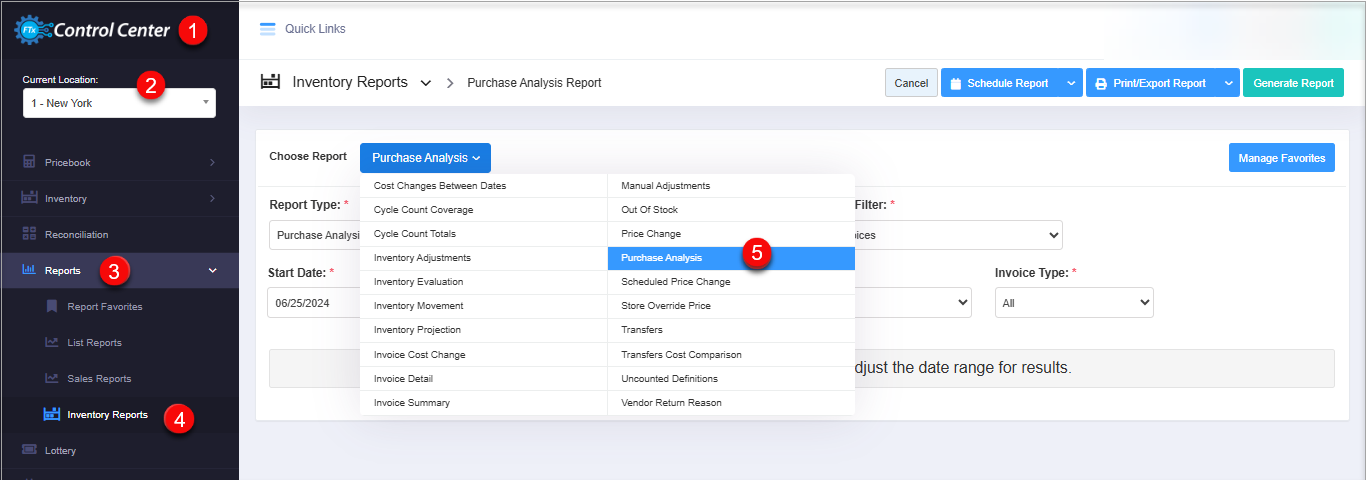Click the Lottery ticket icon in sidebar
Viewport: 1368px width, 480px height.
coord(29,450)
